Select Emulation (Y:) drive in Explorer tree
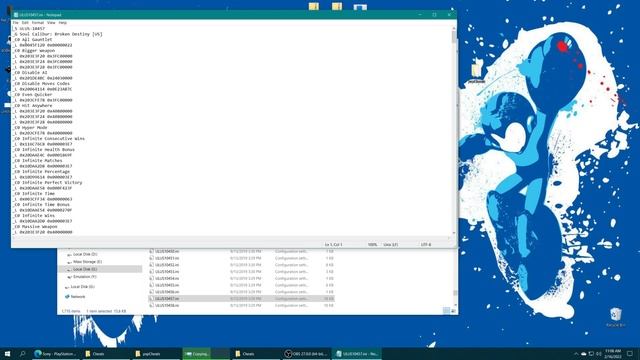The width and height of the screenshot is (640, 360). coord(84,277)
